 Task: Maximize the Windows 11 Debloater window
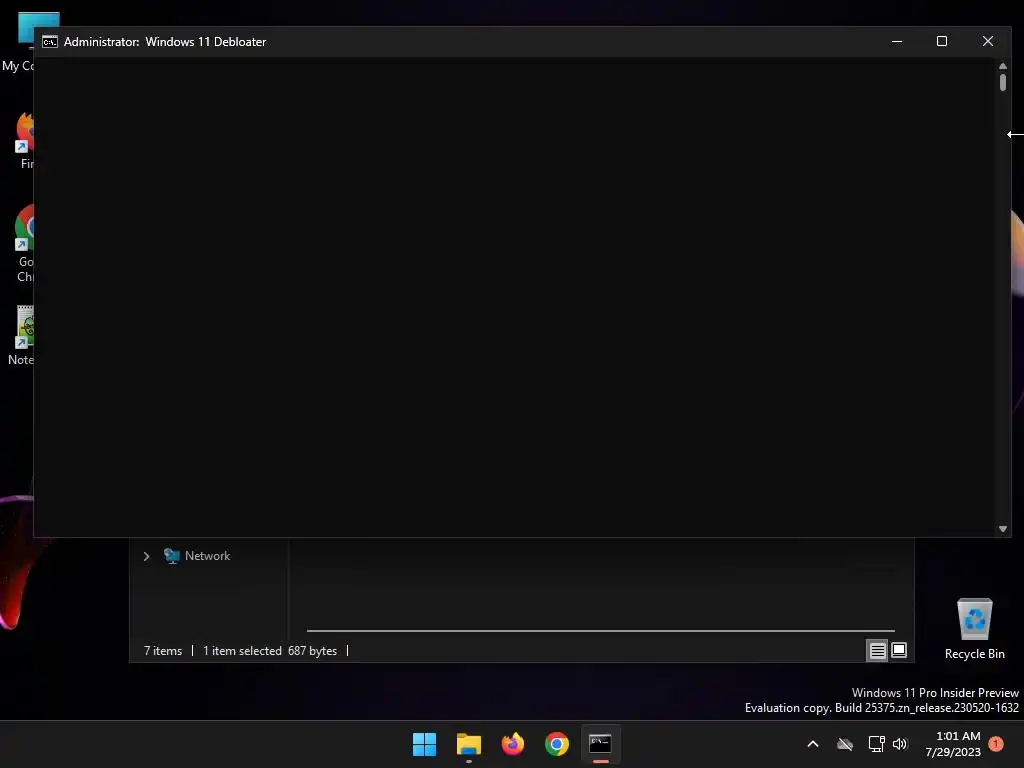pyautogui.click(x=942, y=41)
